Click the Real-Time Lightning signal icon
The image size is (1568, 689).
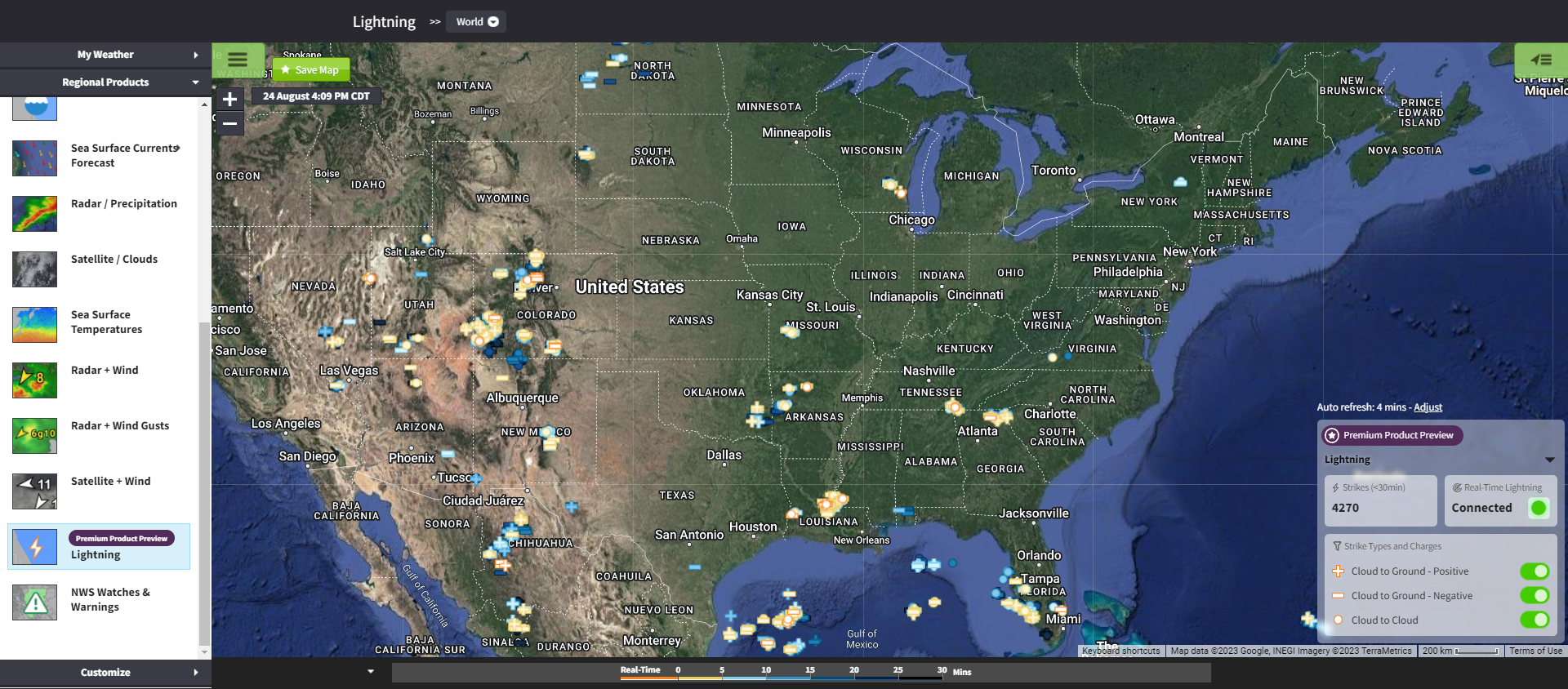pos(1457,487)
